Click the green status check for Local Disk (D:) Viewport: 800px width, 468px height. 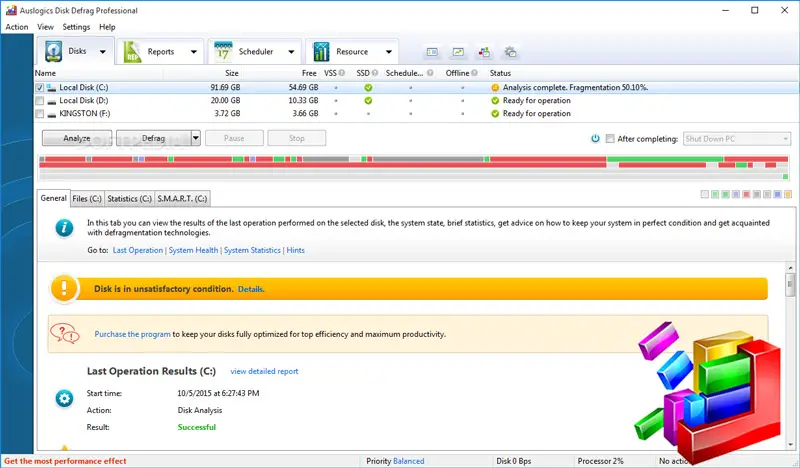(x=495, y=101)
